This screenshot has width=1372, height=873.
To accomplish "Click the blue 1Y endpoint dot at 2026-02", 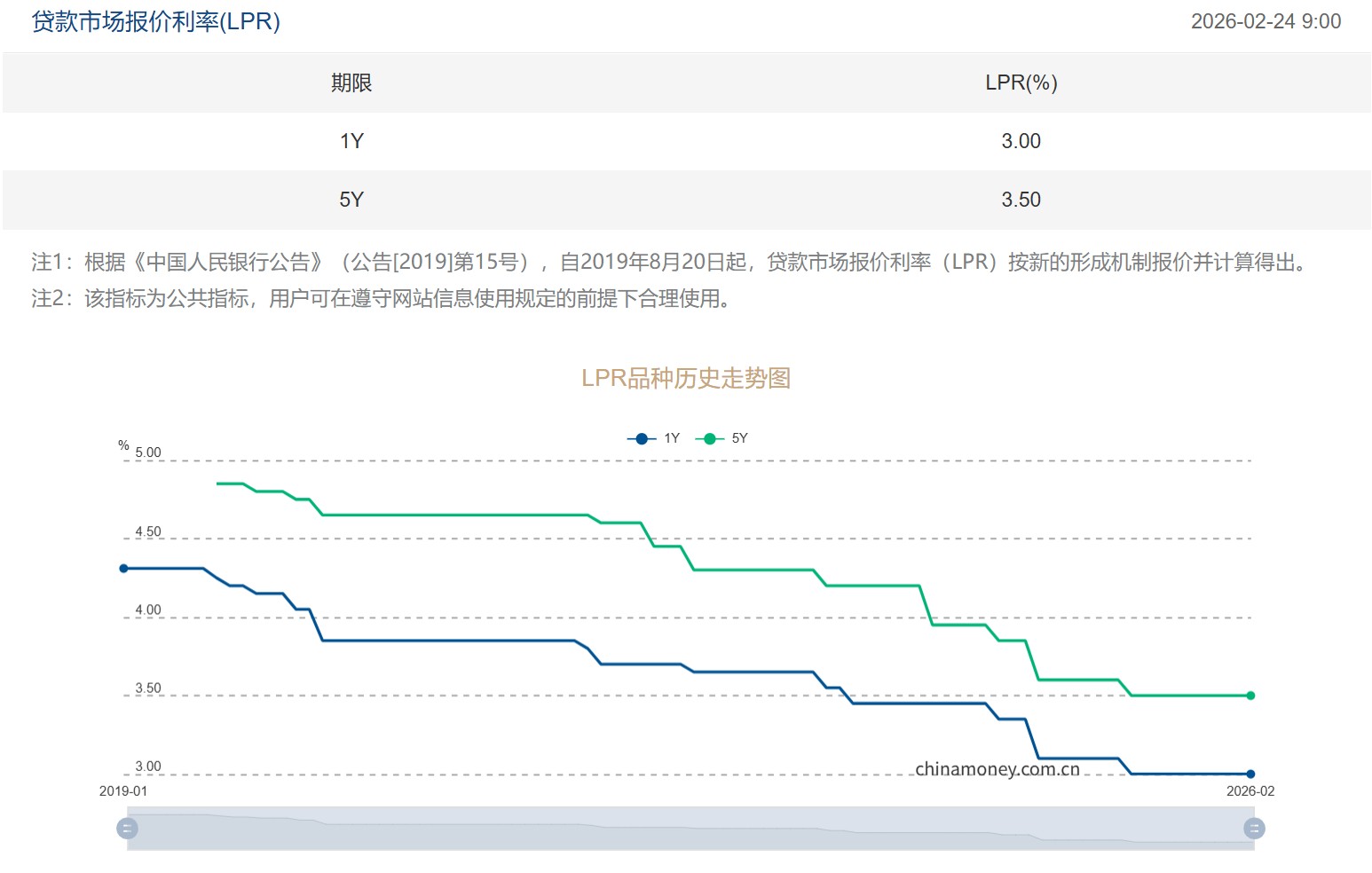I will coord(1250,774).
